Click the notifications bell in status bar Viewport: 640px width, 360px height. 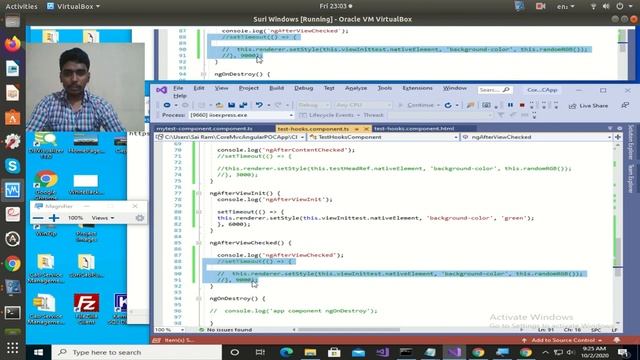pos(617,340)
